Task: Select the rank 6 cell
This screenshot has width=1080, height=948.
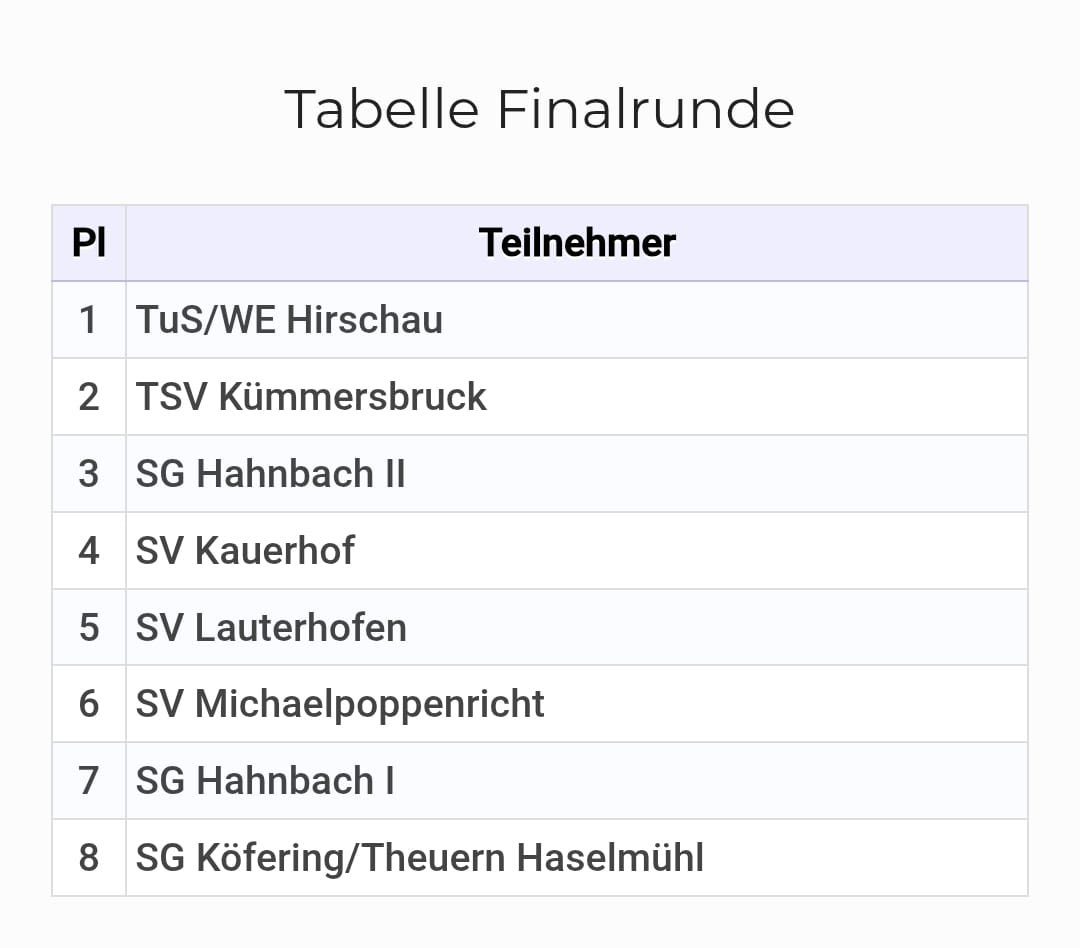Action: 89,704
